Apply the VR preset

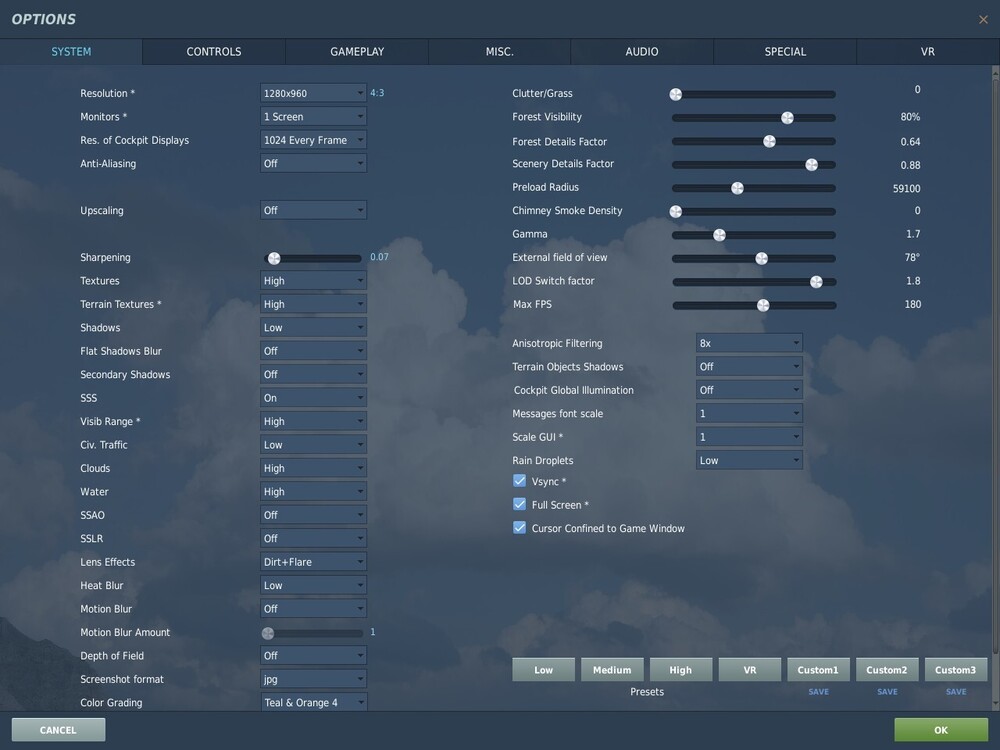[749, 670]
